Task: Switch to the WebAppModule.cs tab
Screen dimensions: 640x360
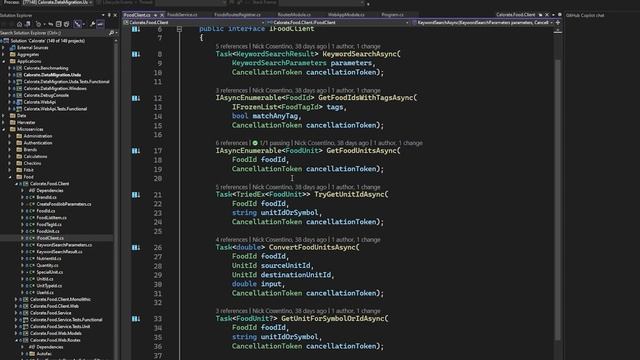Action: point(346,15)
